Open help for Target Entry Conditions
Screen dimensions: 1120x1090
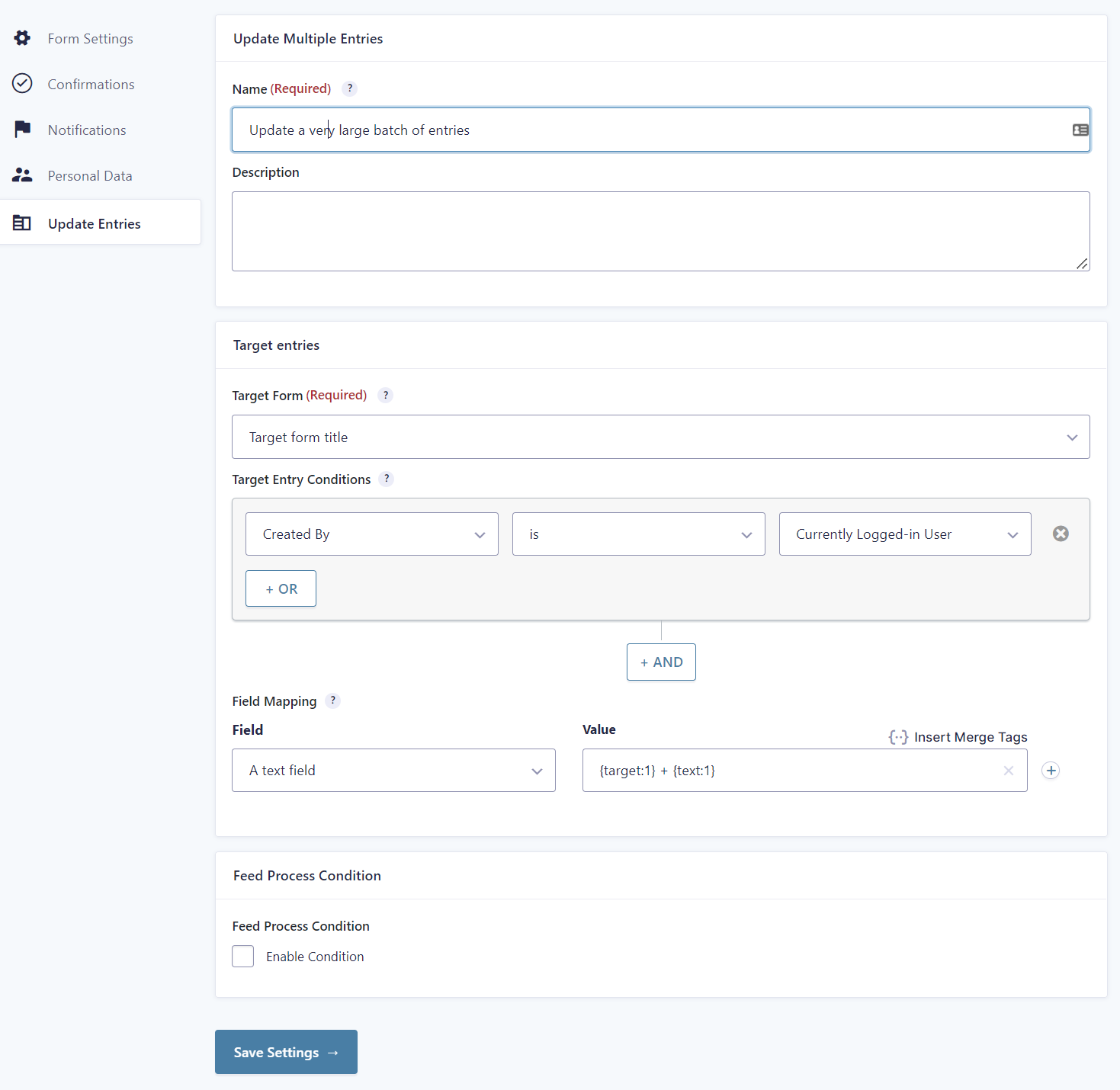click(387, 479)
